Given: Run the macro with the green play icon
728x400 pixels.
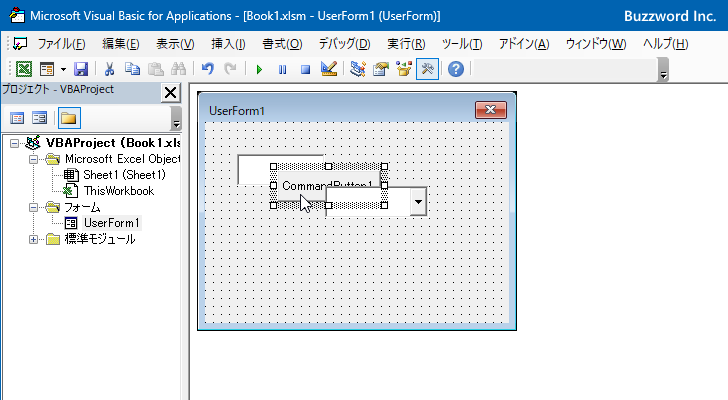Looking at the screenshot, I should (259, 70).
